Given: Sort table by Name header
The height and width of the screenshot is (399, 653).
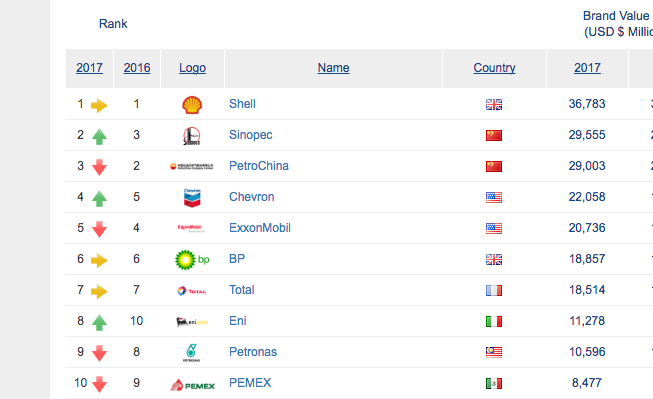Looking at the screenshot, I should (x=333, y=68).
